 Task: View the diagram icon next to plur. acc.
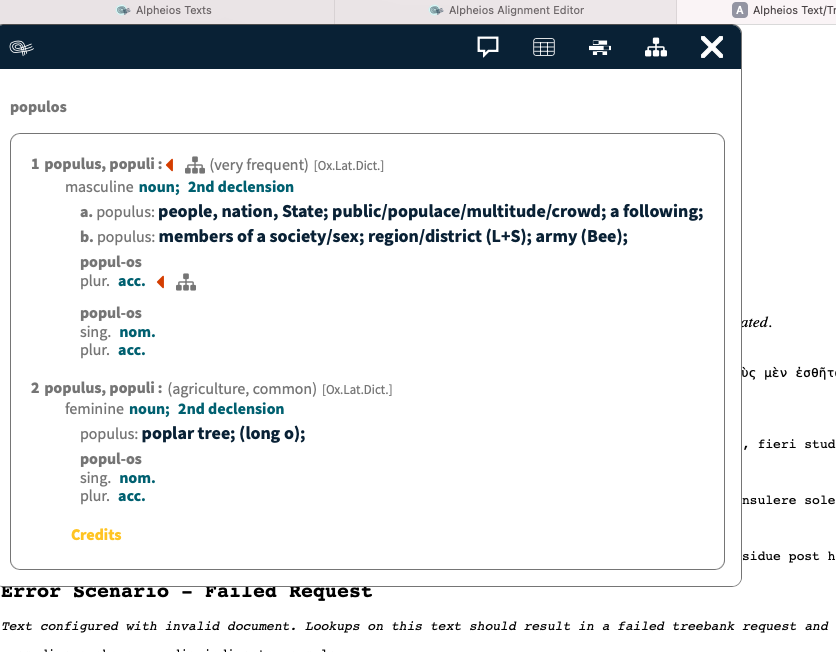[x=186, y=281]
